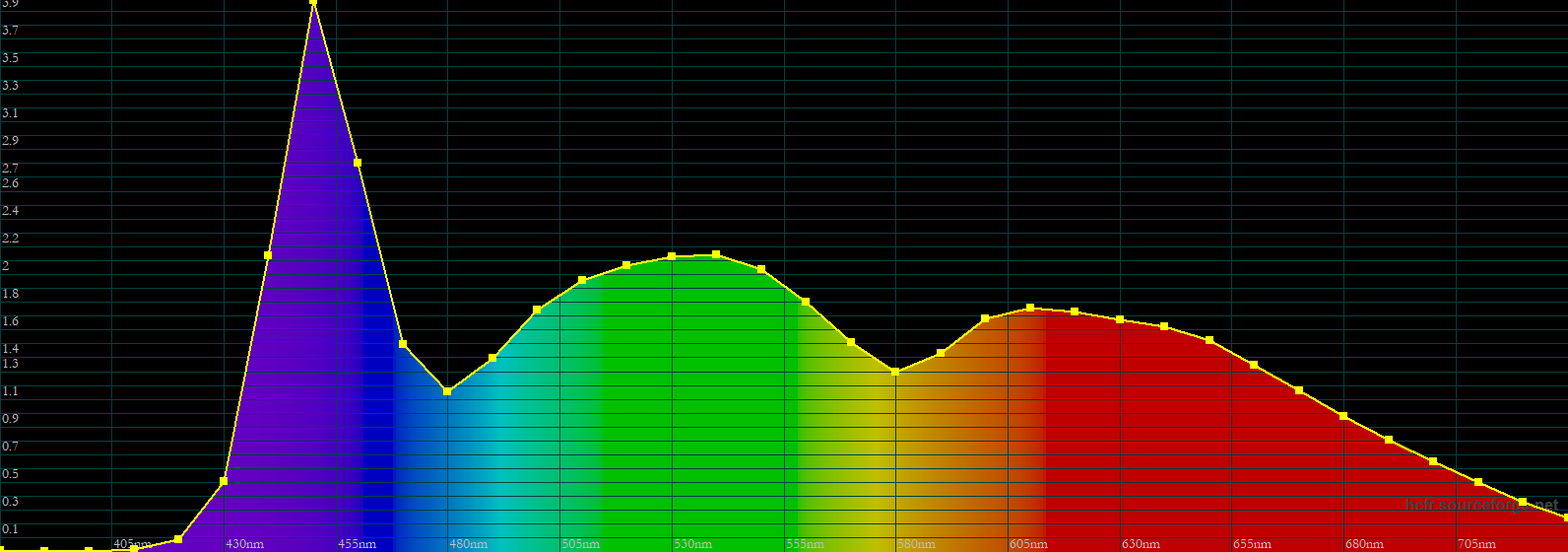The width and height of the screenshot is (1568, 552).
Task: Click the data point at green peak near 540nm
Action: [716, 254]
